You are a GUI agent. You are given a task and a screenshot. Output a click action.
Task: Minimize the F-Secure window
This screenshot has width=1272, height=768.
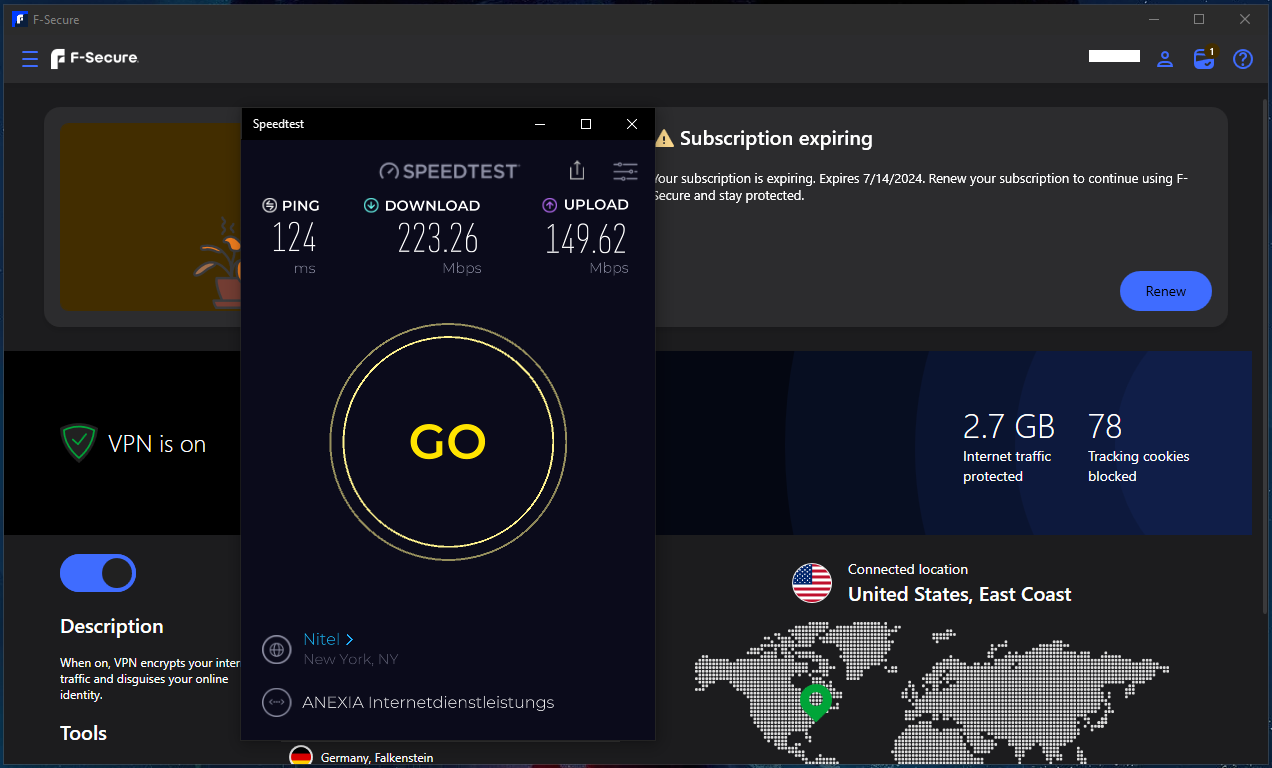click(x=1153, y=19)
